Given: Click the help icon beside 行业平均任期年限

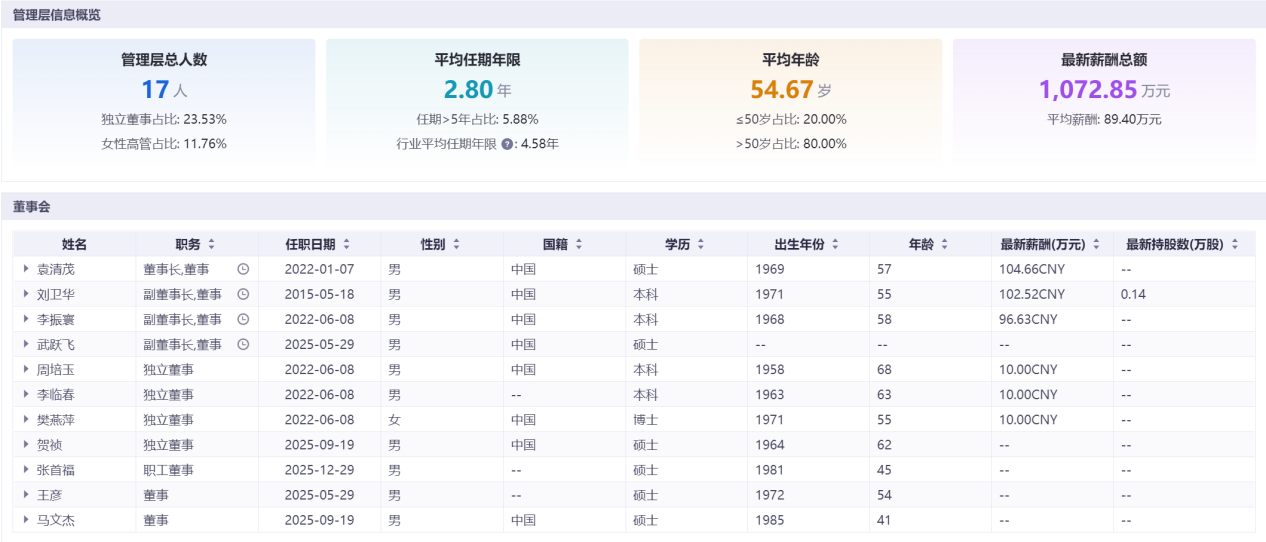Looking at the screenshot, I should pyautogui.click(x=508, y=144).
